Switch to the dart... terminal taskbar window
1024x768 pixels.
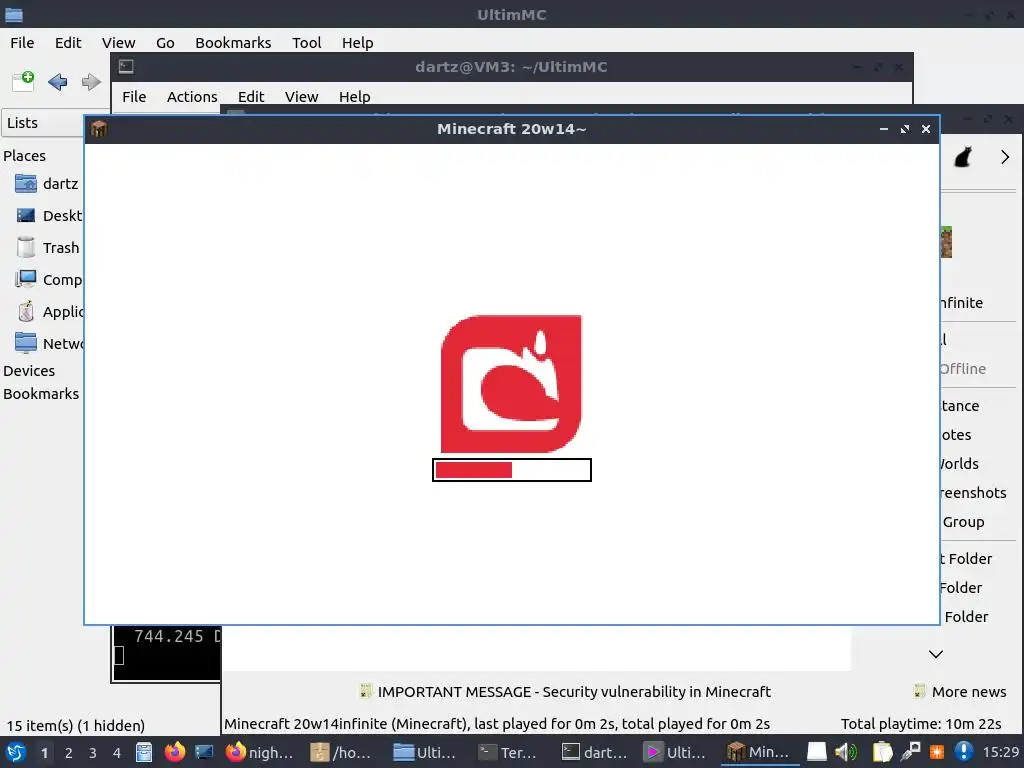594,752
